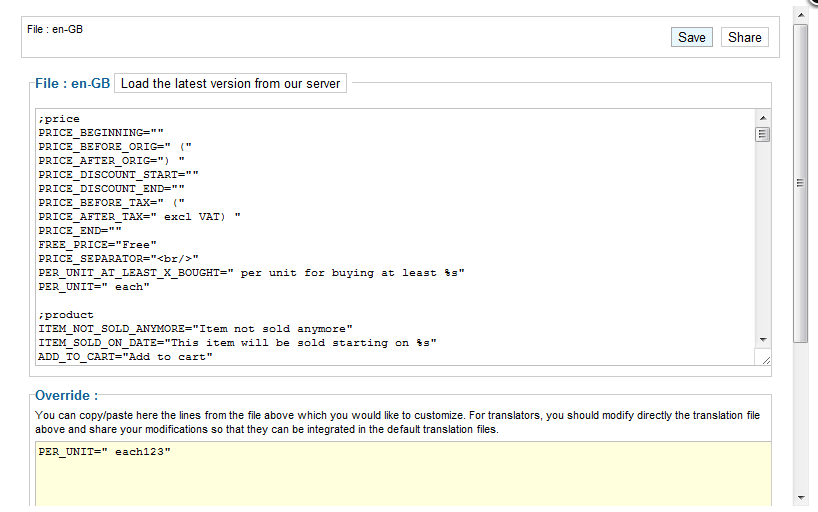
Task: Click the "Override :" section heading
Action: [66, 396]
